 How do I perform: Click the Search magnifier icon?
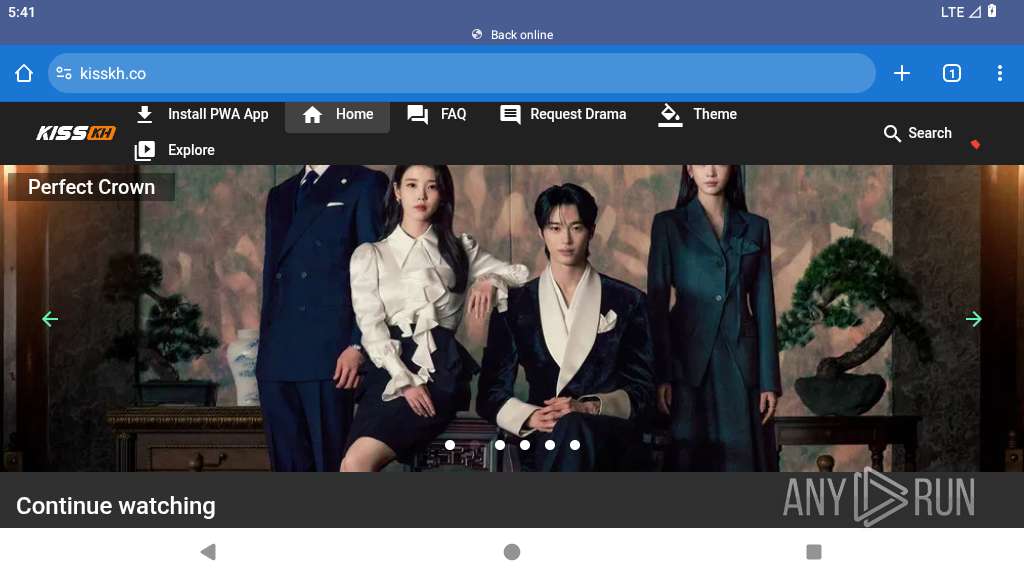click(892, 133)
